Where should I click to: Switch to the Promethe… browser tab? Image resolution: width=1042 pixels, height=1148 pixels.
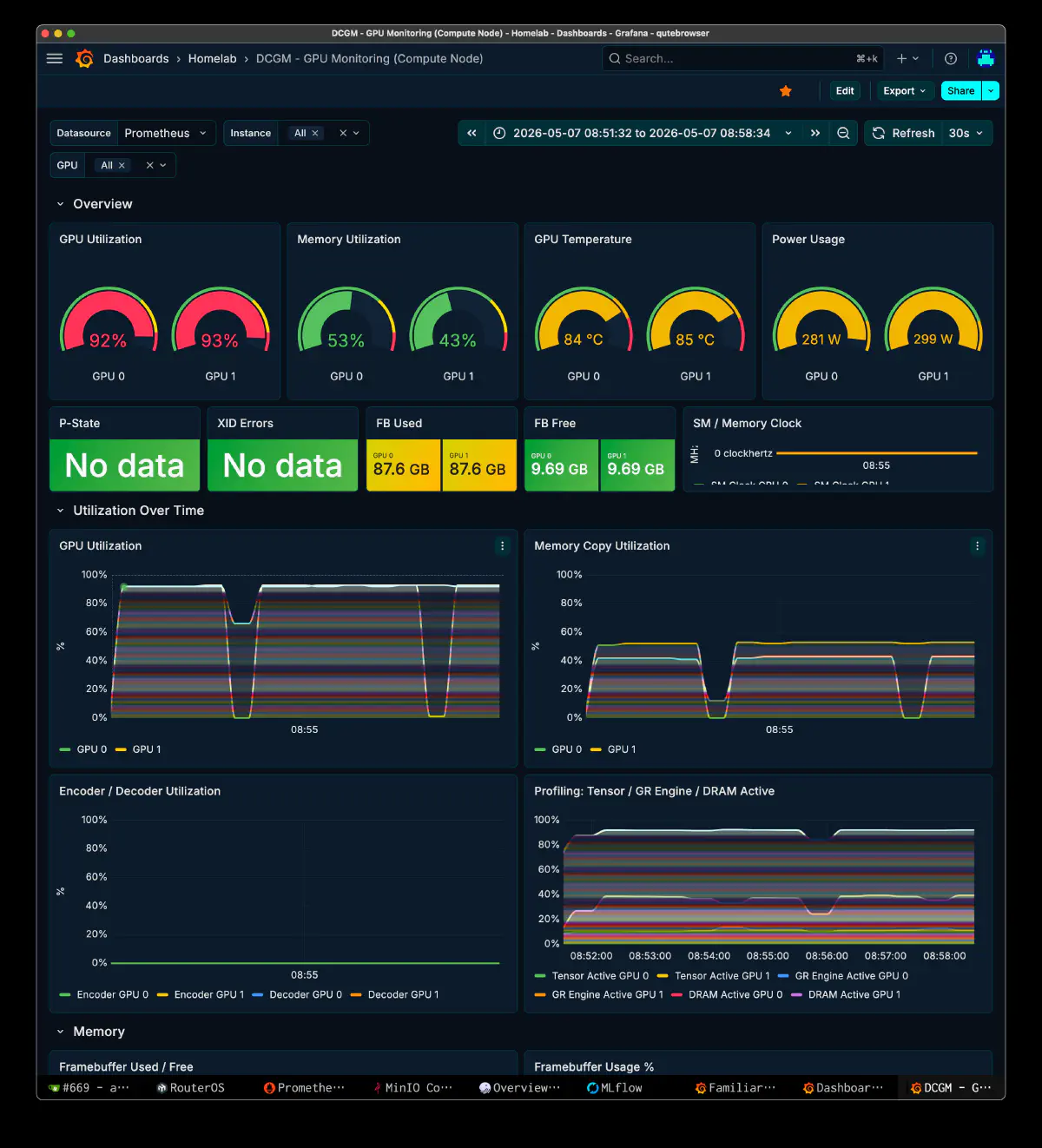tap(305, 1087)
